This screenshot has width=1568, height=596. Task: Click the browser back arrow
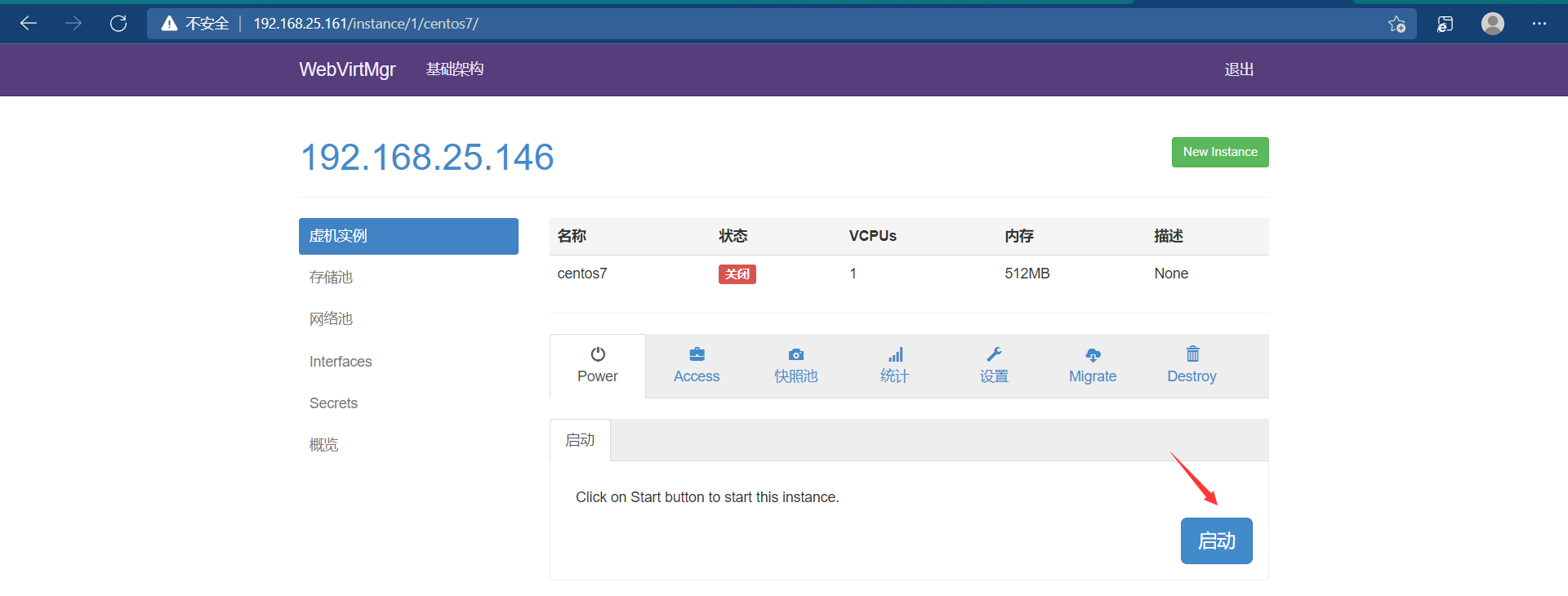[29, 24]
